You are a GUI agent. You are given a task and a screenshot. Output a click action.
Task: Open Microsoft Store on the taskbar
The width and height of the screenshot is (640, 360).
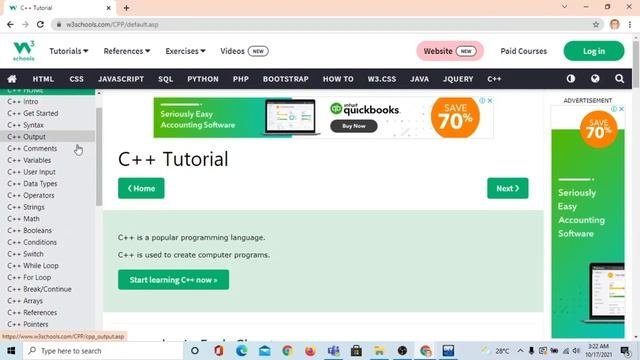point(356,351)
